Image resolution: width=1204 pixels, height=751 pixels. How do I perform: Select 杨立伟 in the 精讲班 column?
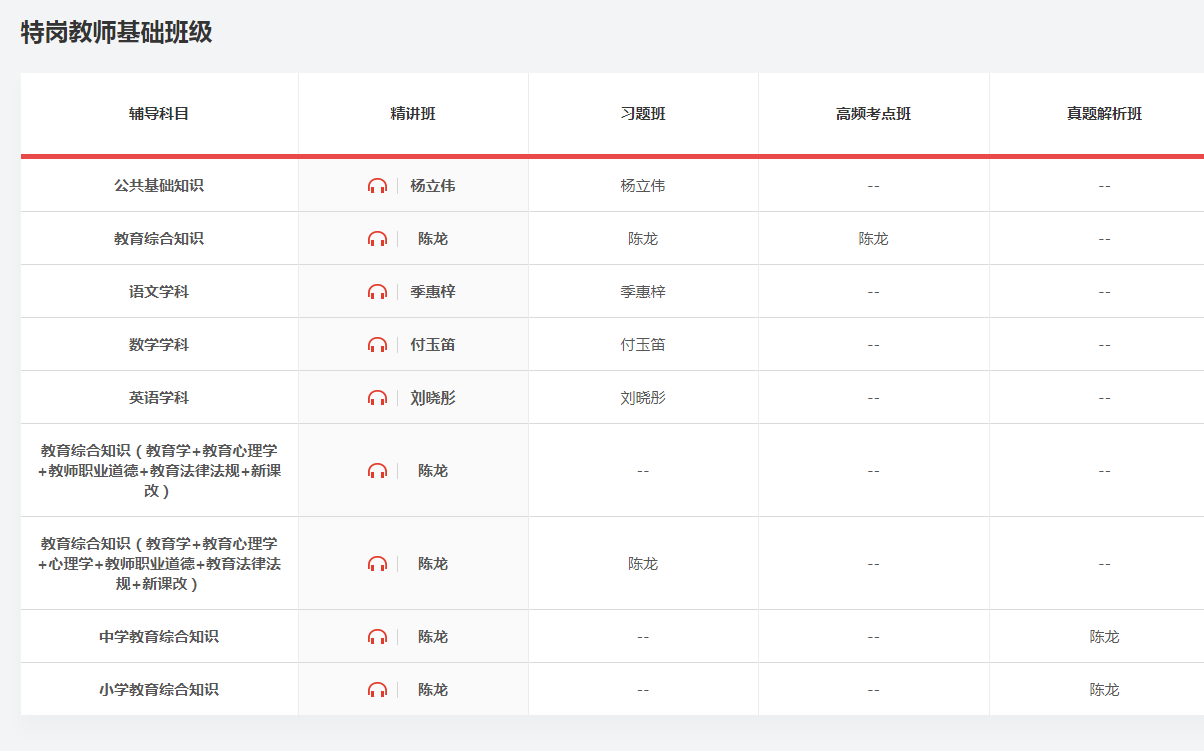tap(433, 186)
